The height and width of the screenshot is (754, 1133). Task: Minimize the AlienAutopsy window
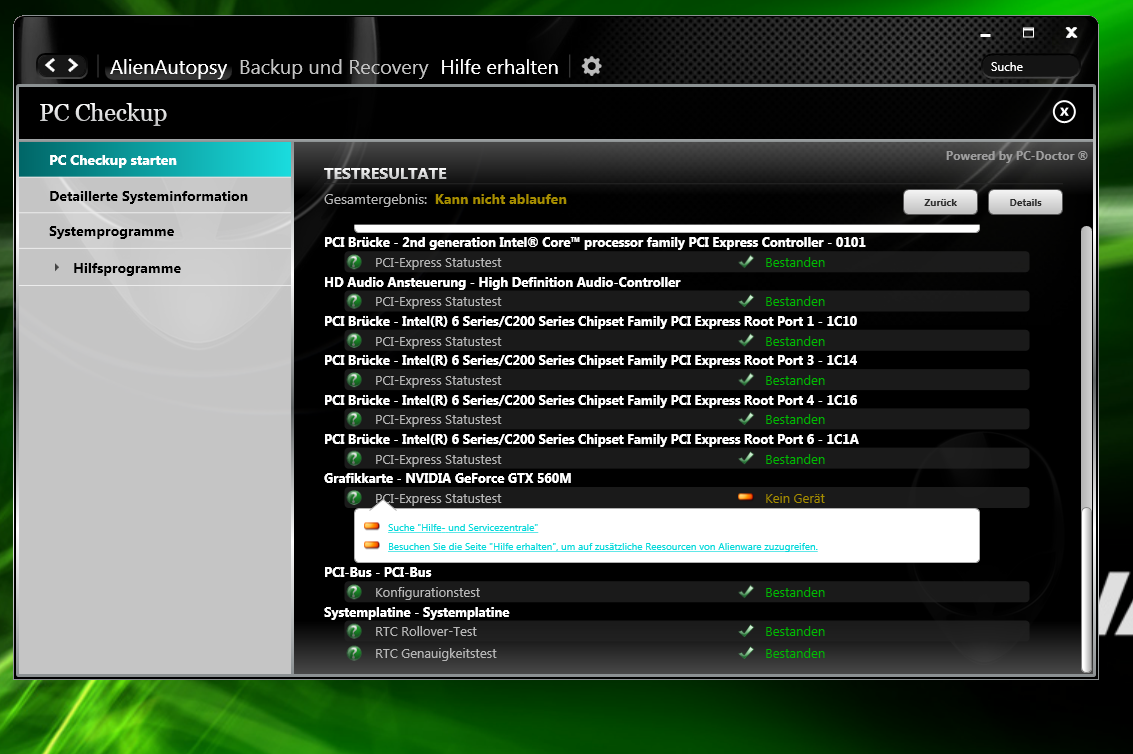click(x=985, y=33)
